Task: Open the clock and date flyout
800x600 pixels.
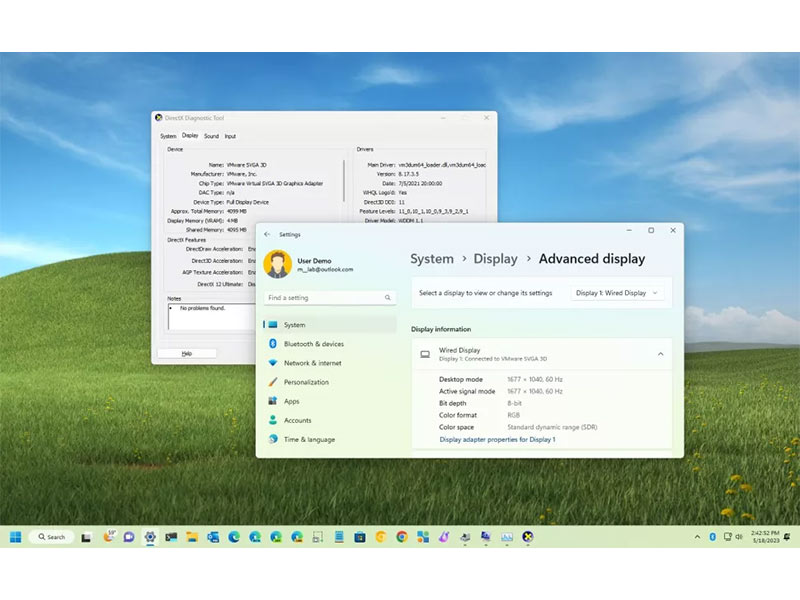Action: [765, 537]
